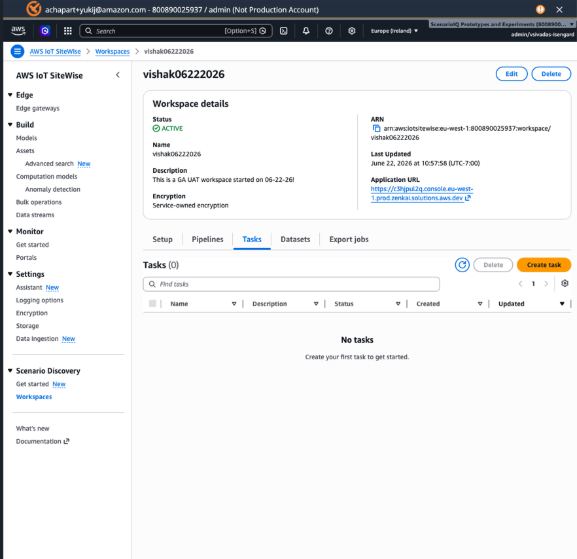
Task: Open the help question mark icon
Action: coord(329,31)
